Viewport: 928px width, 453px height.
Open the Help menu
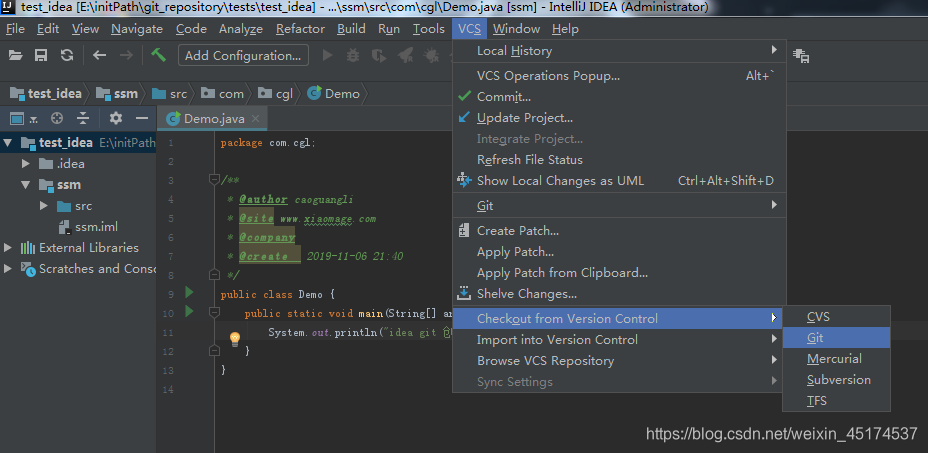[x=565, y=28]
